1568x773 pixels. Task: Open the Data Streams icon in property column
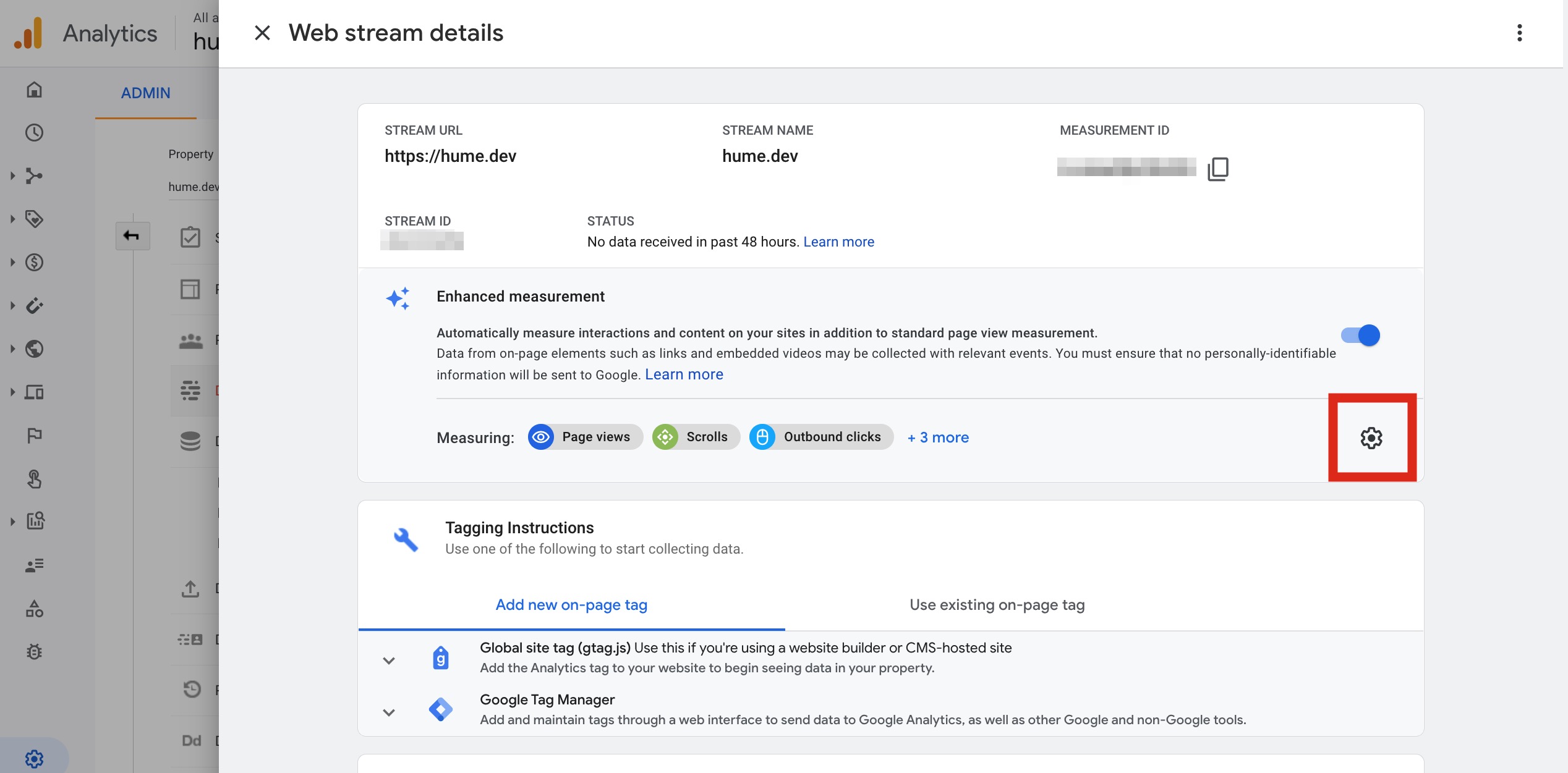[x=190, y=391]
